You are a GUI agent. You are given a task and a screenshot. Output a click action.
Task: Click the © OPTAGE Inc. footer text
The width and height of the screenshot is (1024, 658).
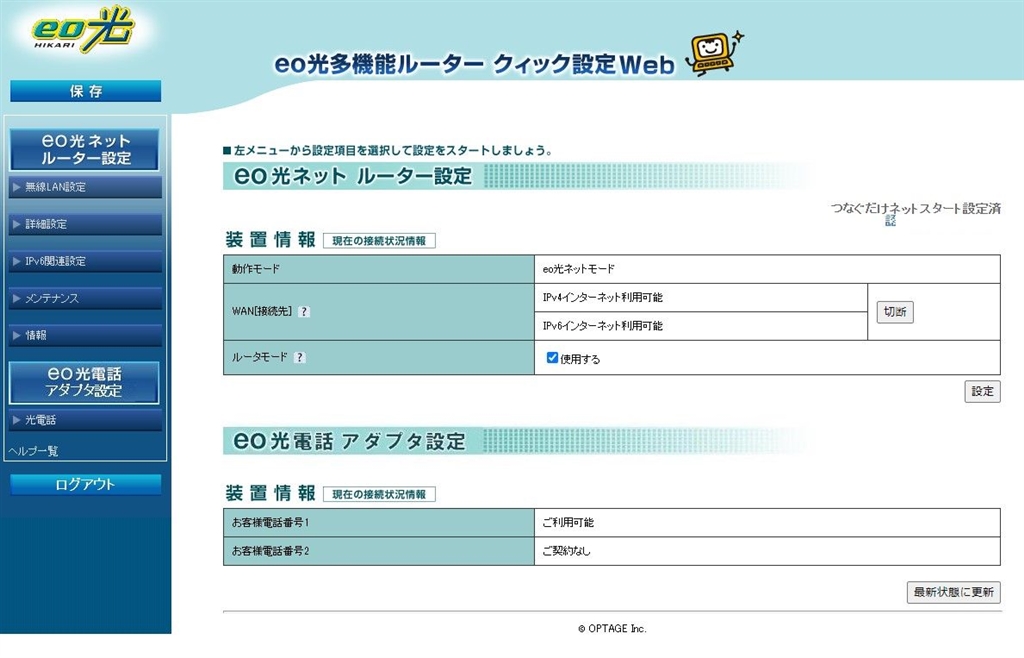613,629
